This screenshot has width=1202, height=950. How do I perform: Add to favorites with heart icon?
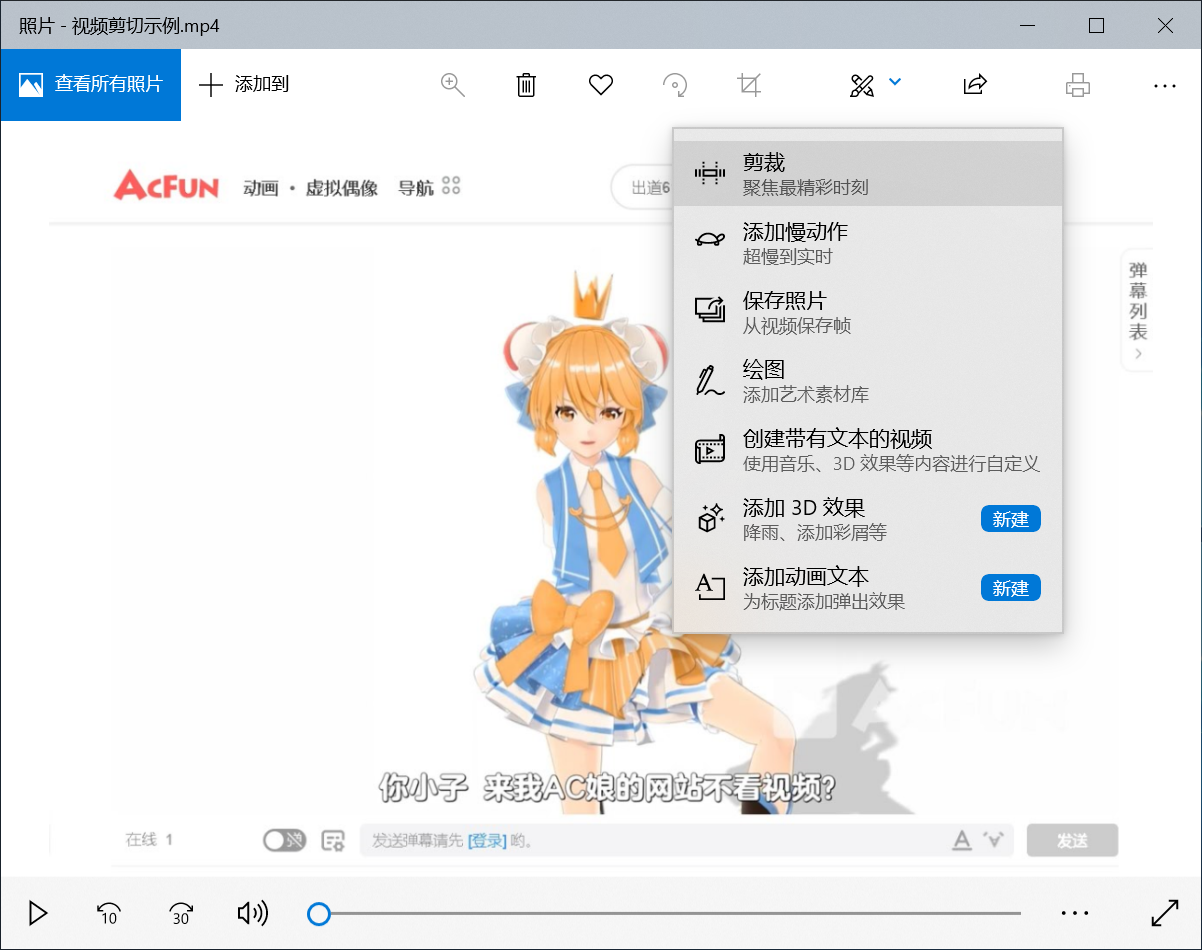[x=600, y=85]
